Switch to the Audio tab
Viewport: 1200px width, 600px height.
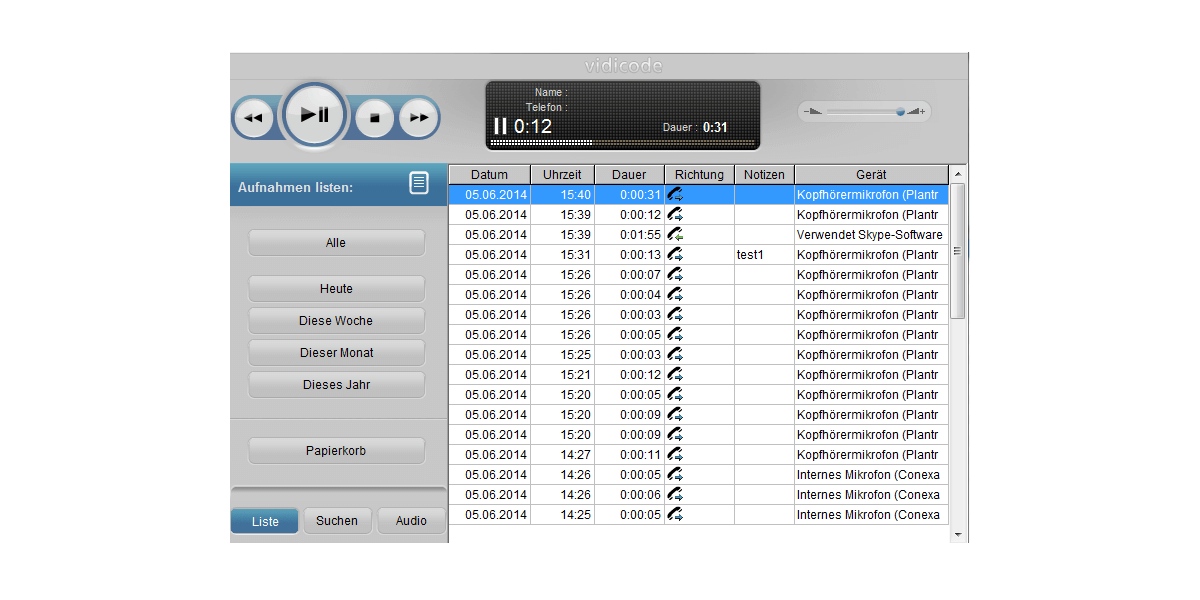pos(411,521)
